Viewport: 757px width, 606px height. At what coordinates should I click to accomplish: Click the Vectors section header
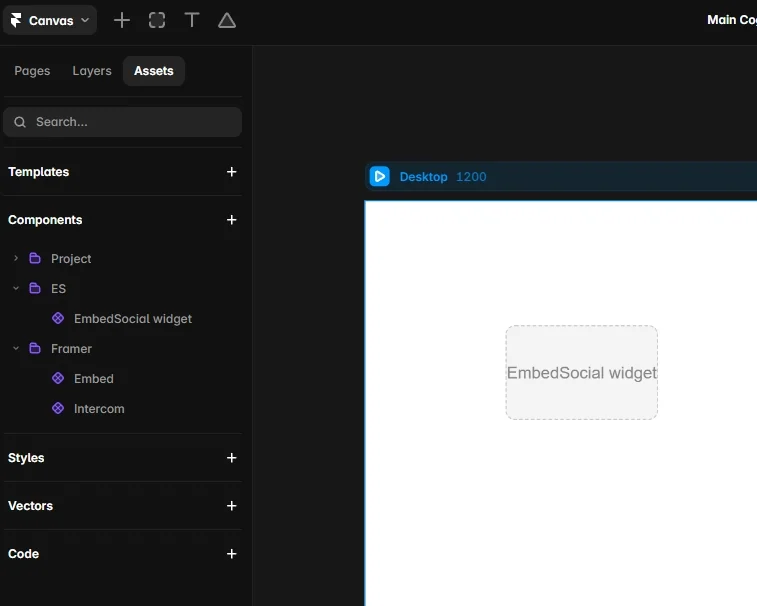(x=30, y=506)
